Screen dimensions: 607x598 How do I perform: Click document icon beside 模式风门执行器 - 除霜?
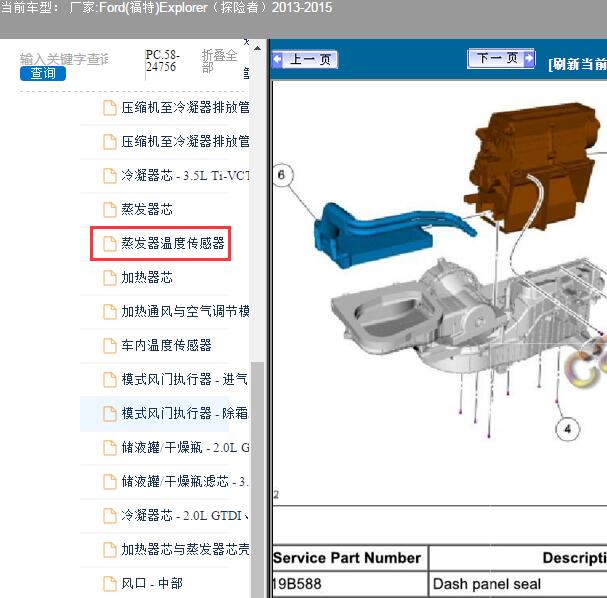[110, 414]
